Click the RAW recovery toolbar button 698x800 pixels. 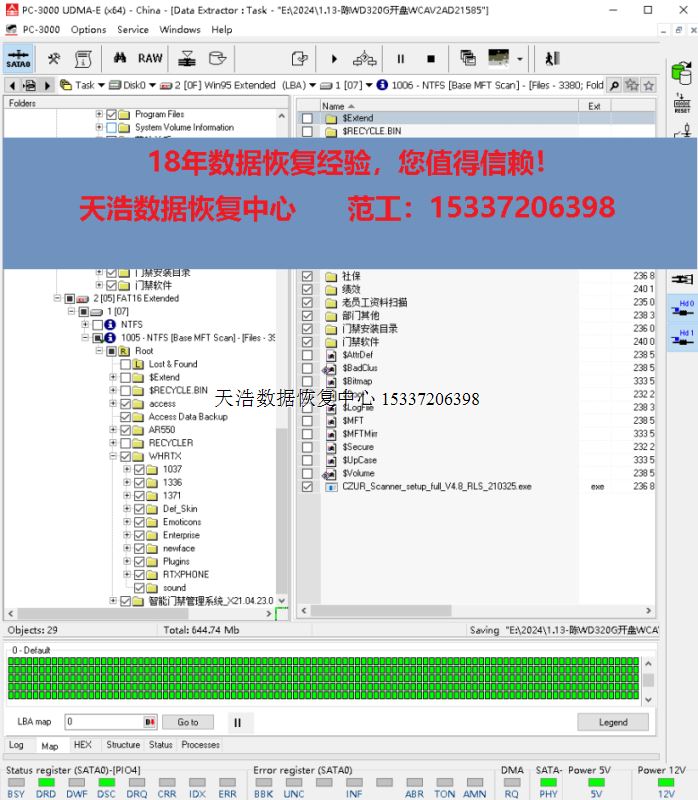click(150, 59)
